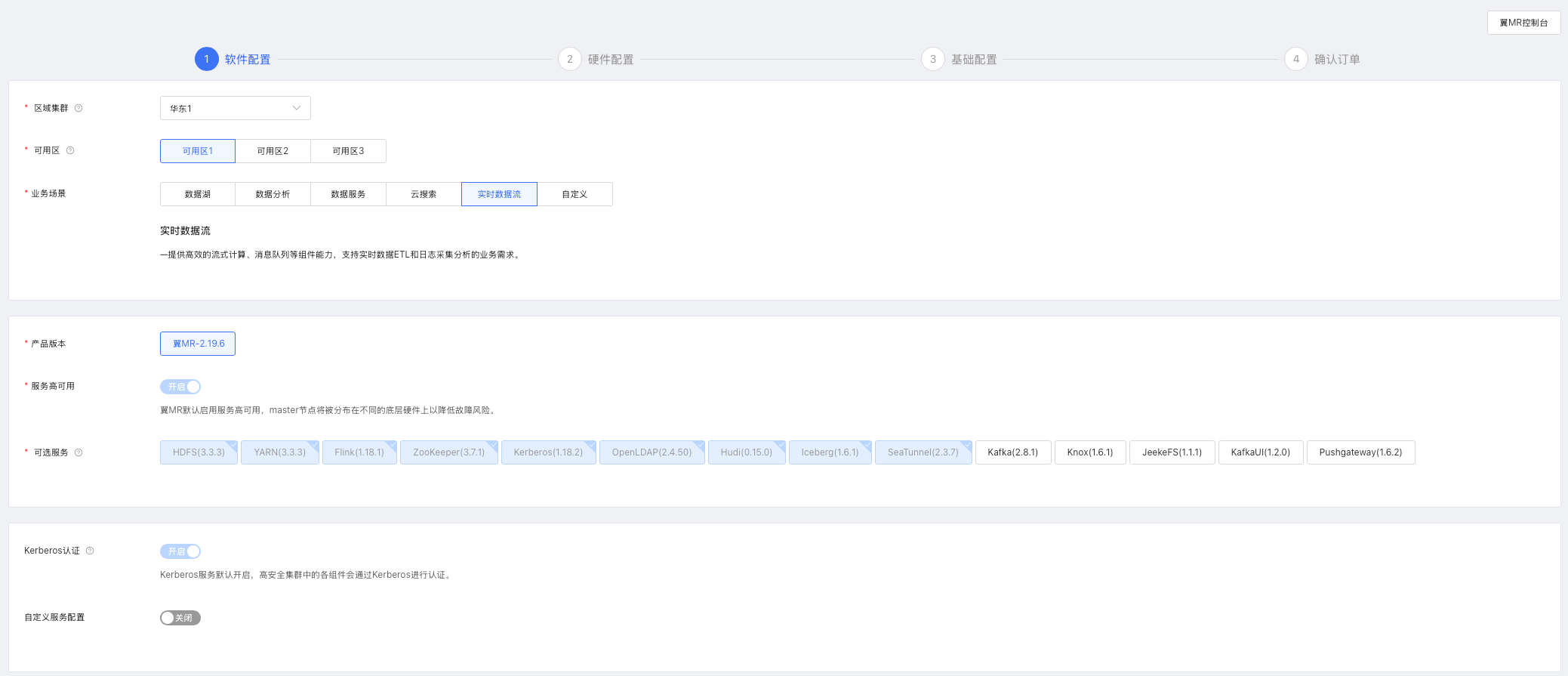Open the 华东1 region dropdown
This screenshot has height=676, width=1568.
click(235, 108)
